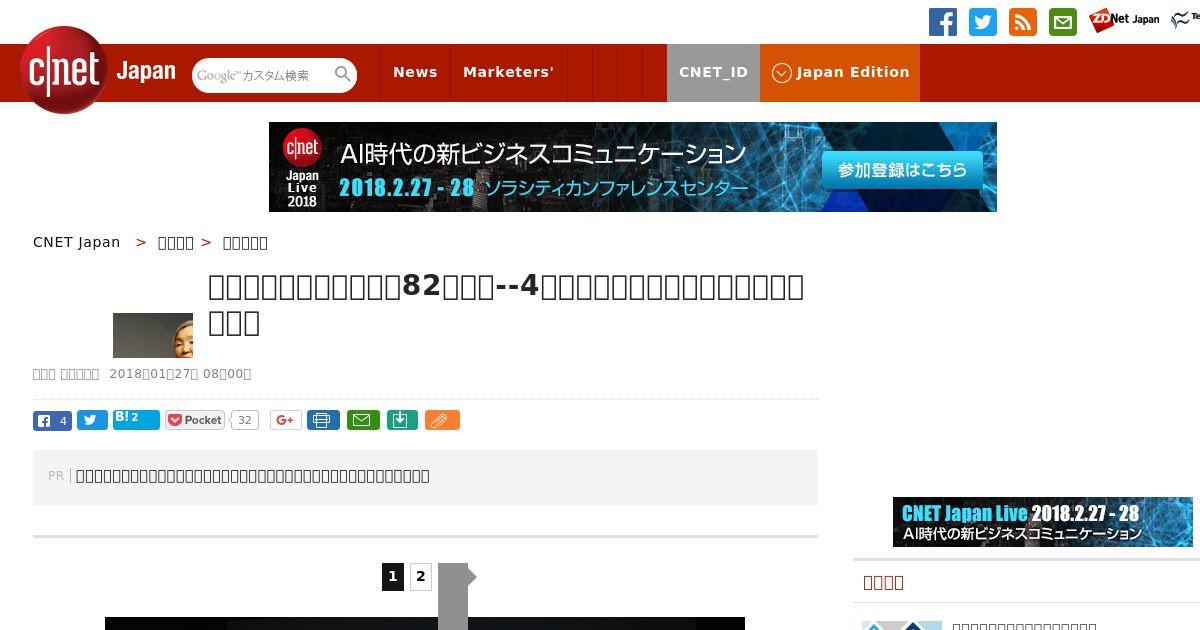This screenshot has height=630, width=1200.
Task: Open the print view icon
Action: 323,420
